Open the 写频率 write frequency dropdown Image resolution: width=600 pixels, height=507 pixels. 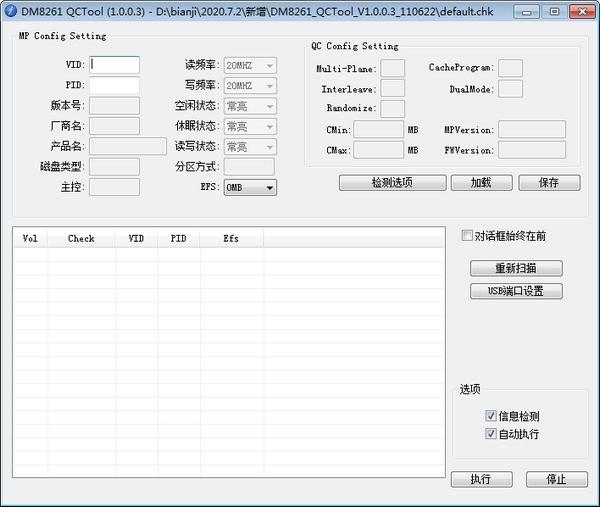(x=250, y=86)
